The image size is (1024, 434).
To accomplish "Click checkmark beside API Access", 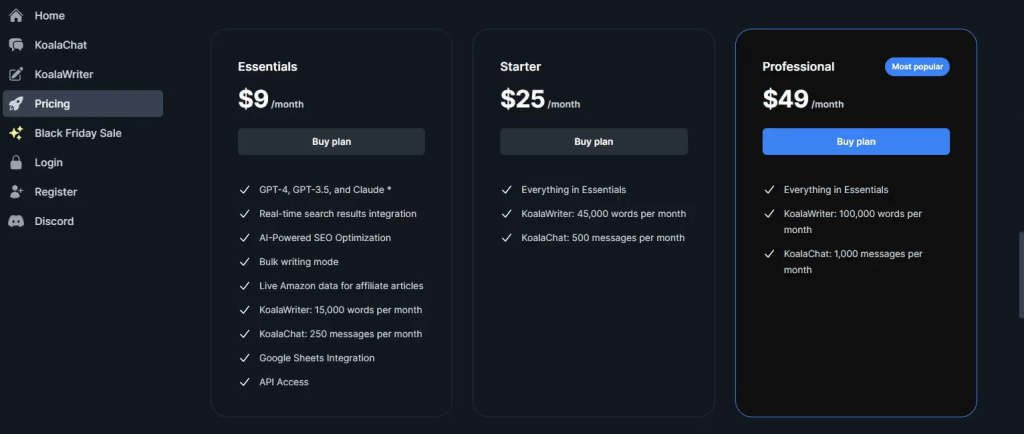I will tap(245, 382).
